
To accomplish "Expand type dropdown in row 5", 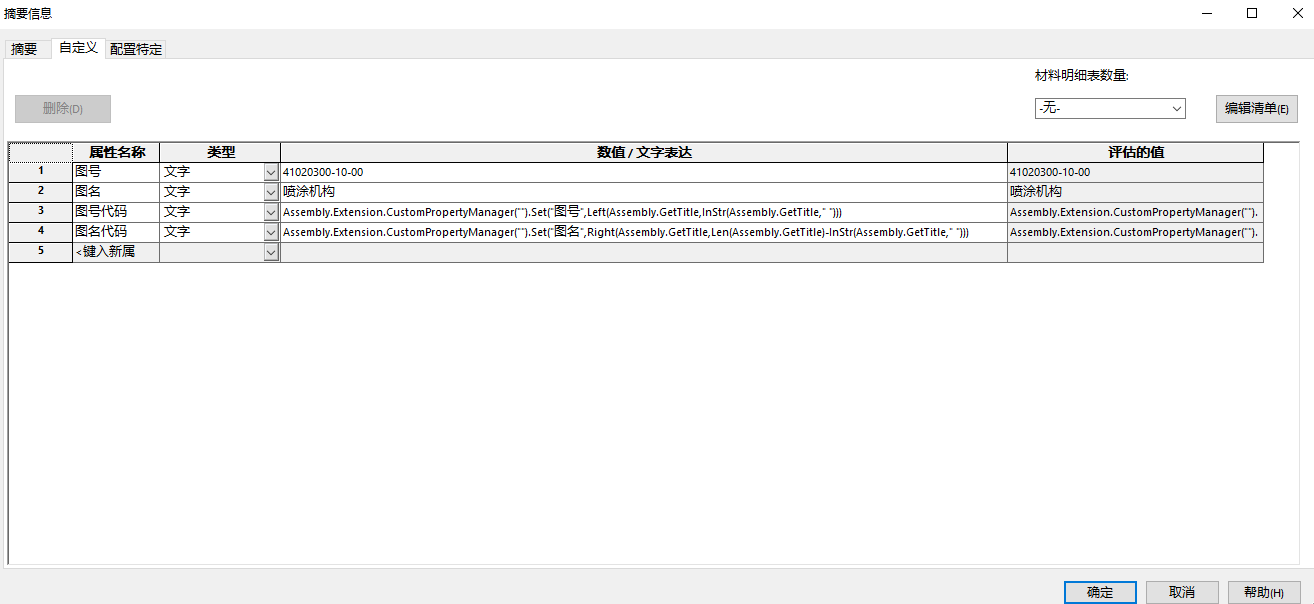I will point(271,252).
